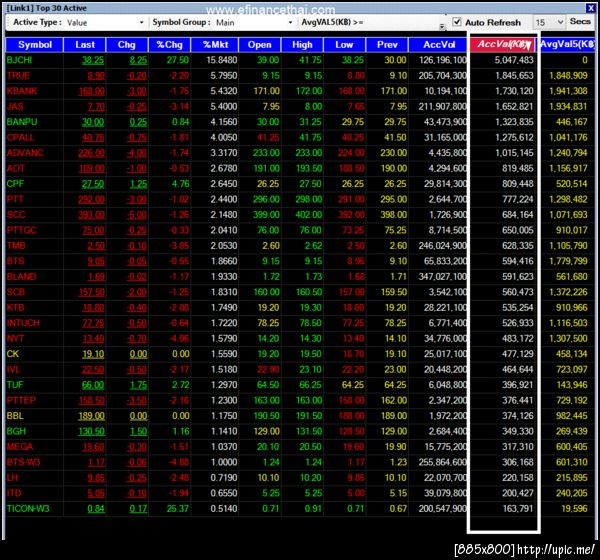Click the AvgVal5(KB) column header
Screen dimensions: 600x560
[567, 45]
